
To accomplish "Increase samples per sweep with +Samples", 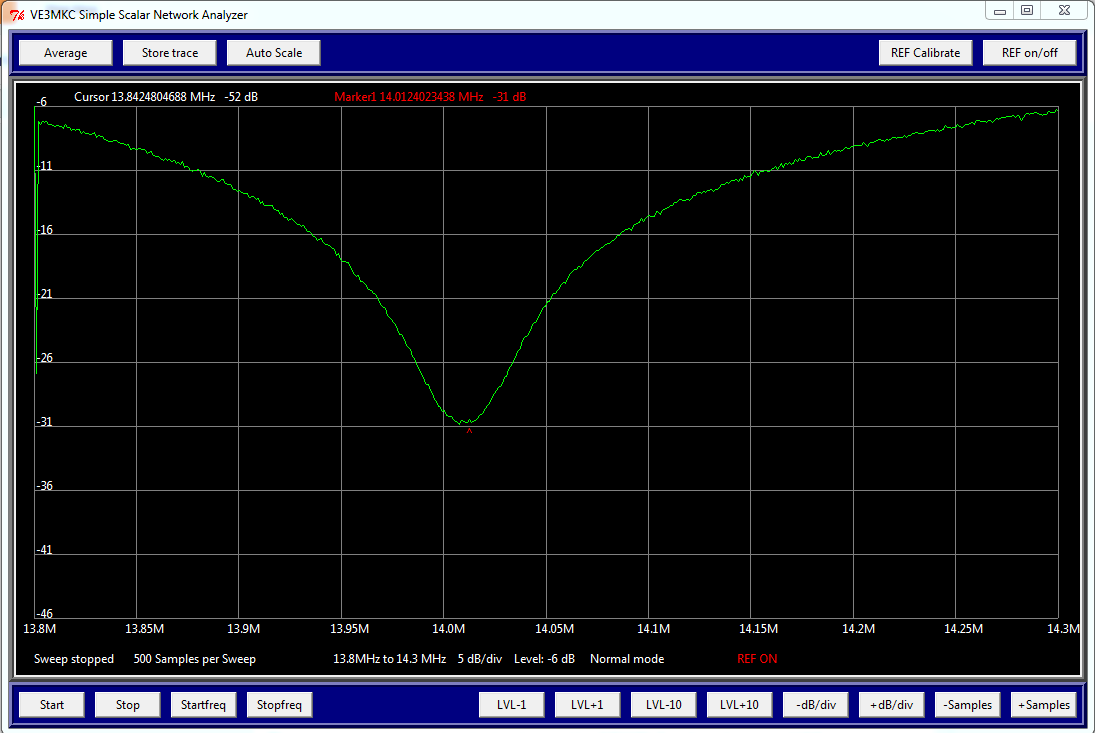I will point(1043,704).
